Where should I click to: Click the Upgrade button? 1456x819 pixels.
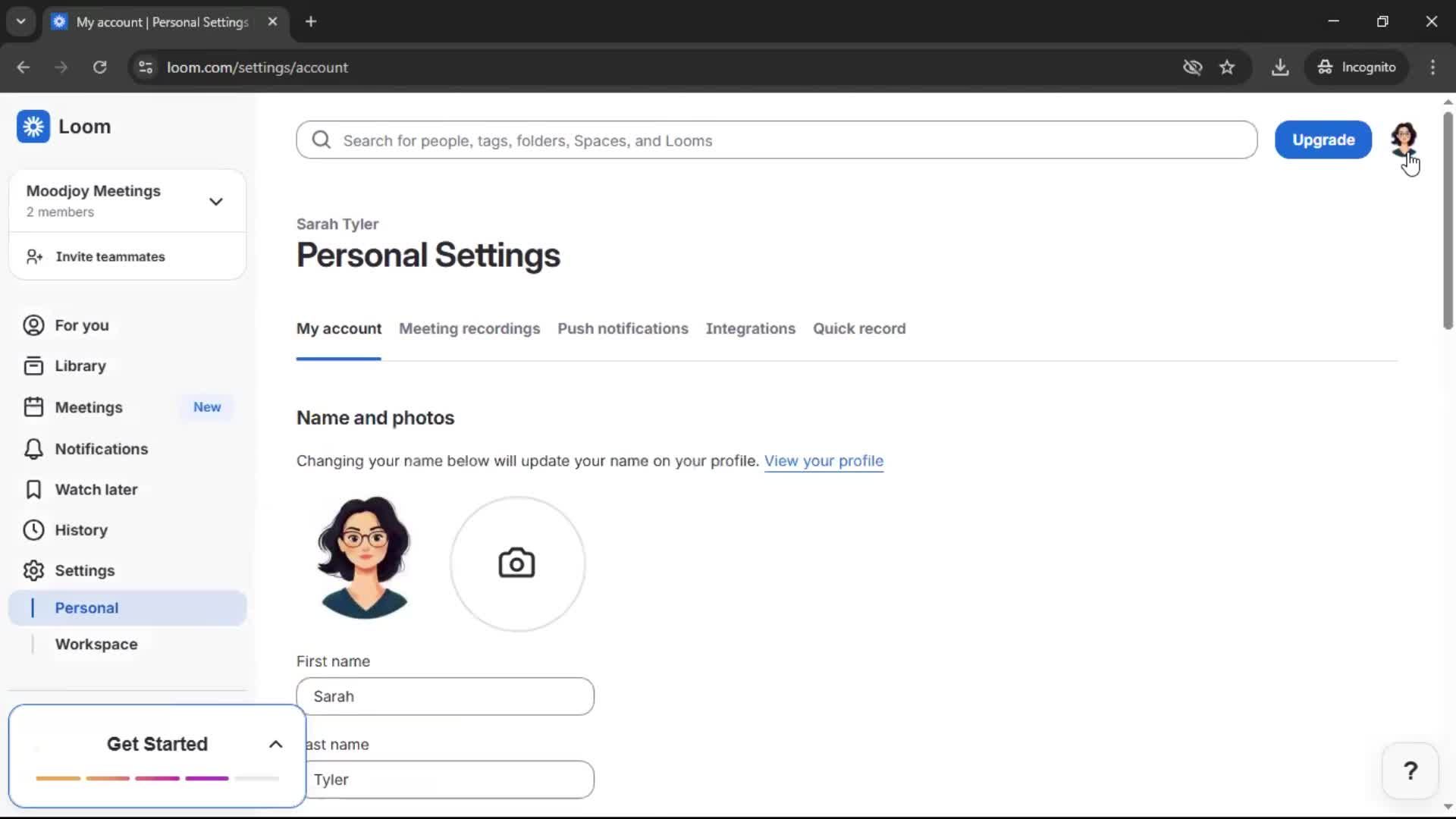(x=1323, y=140)
